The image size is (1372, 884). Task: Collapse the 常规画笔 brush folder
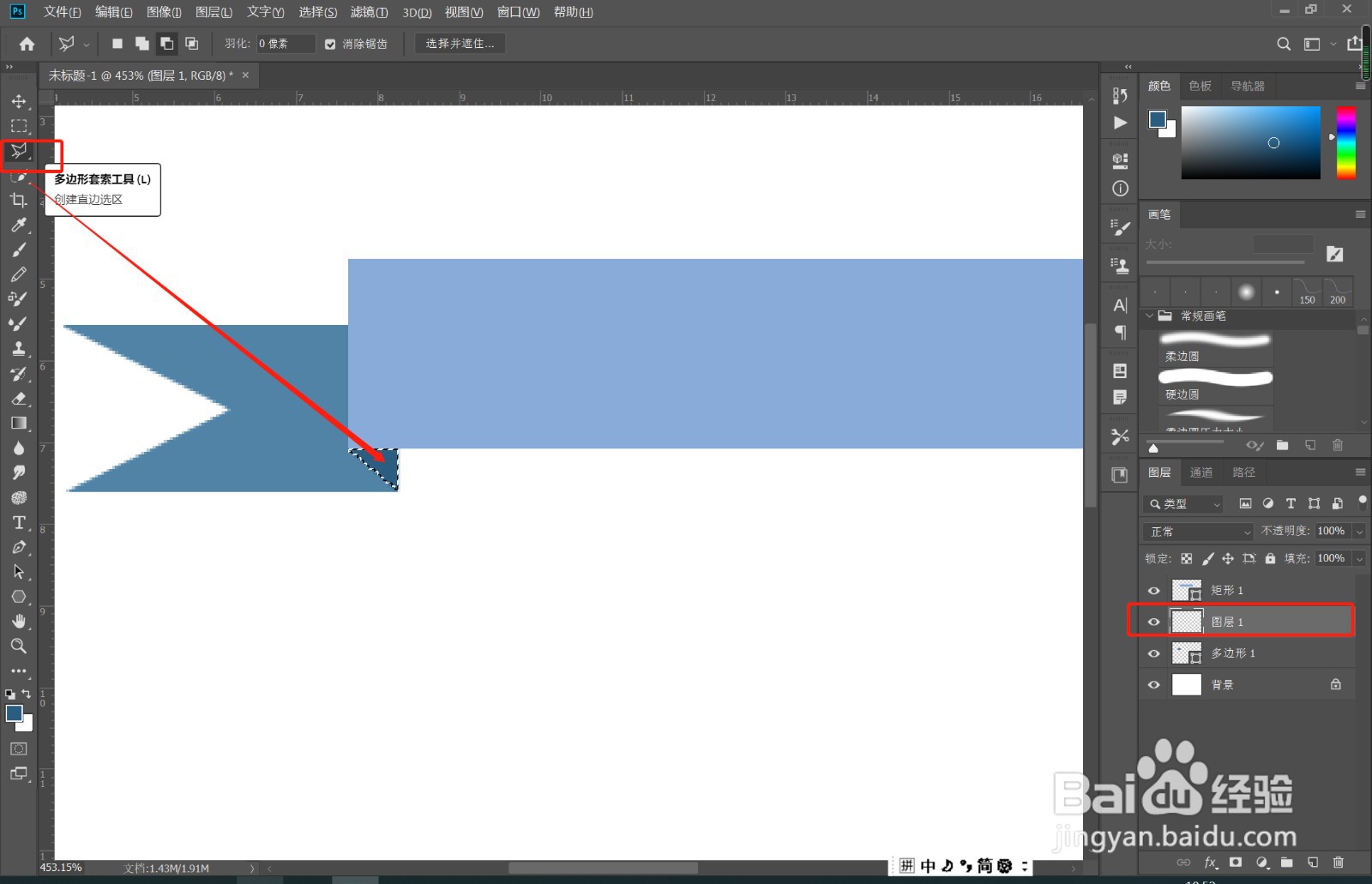click(x=1150, y=316)
